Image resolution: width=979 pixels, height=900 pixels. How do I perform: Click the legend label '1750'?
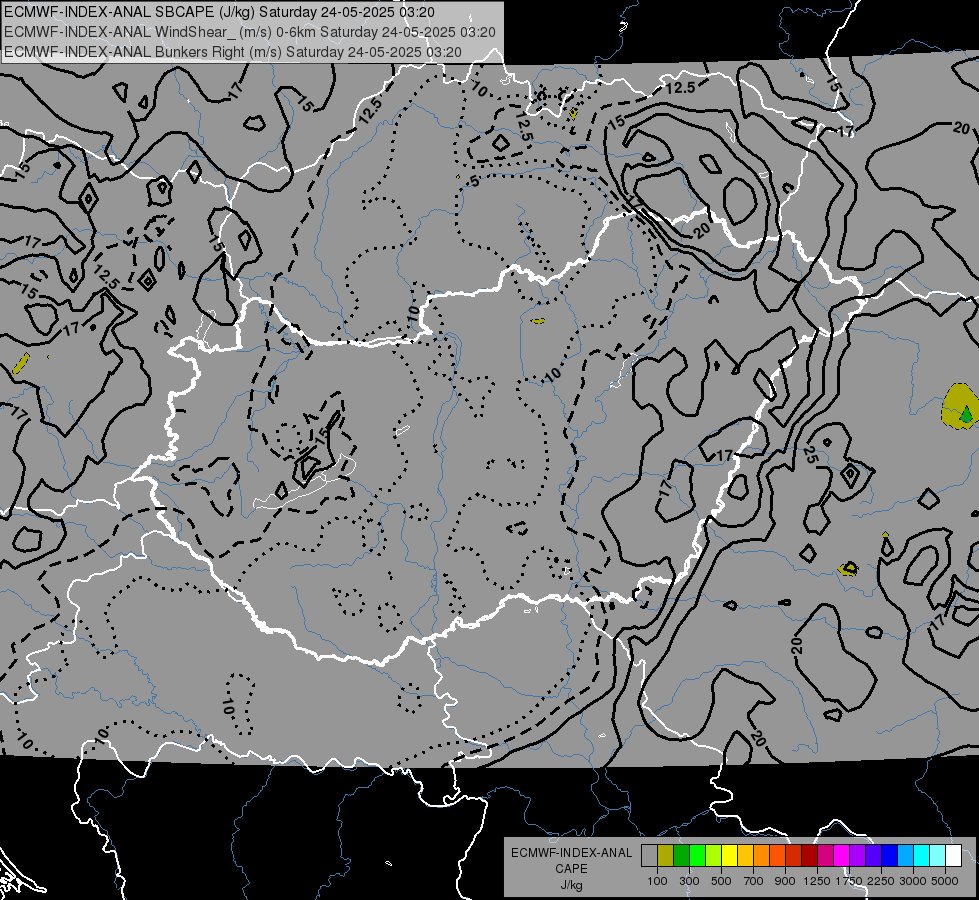[x=849, y=881]
